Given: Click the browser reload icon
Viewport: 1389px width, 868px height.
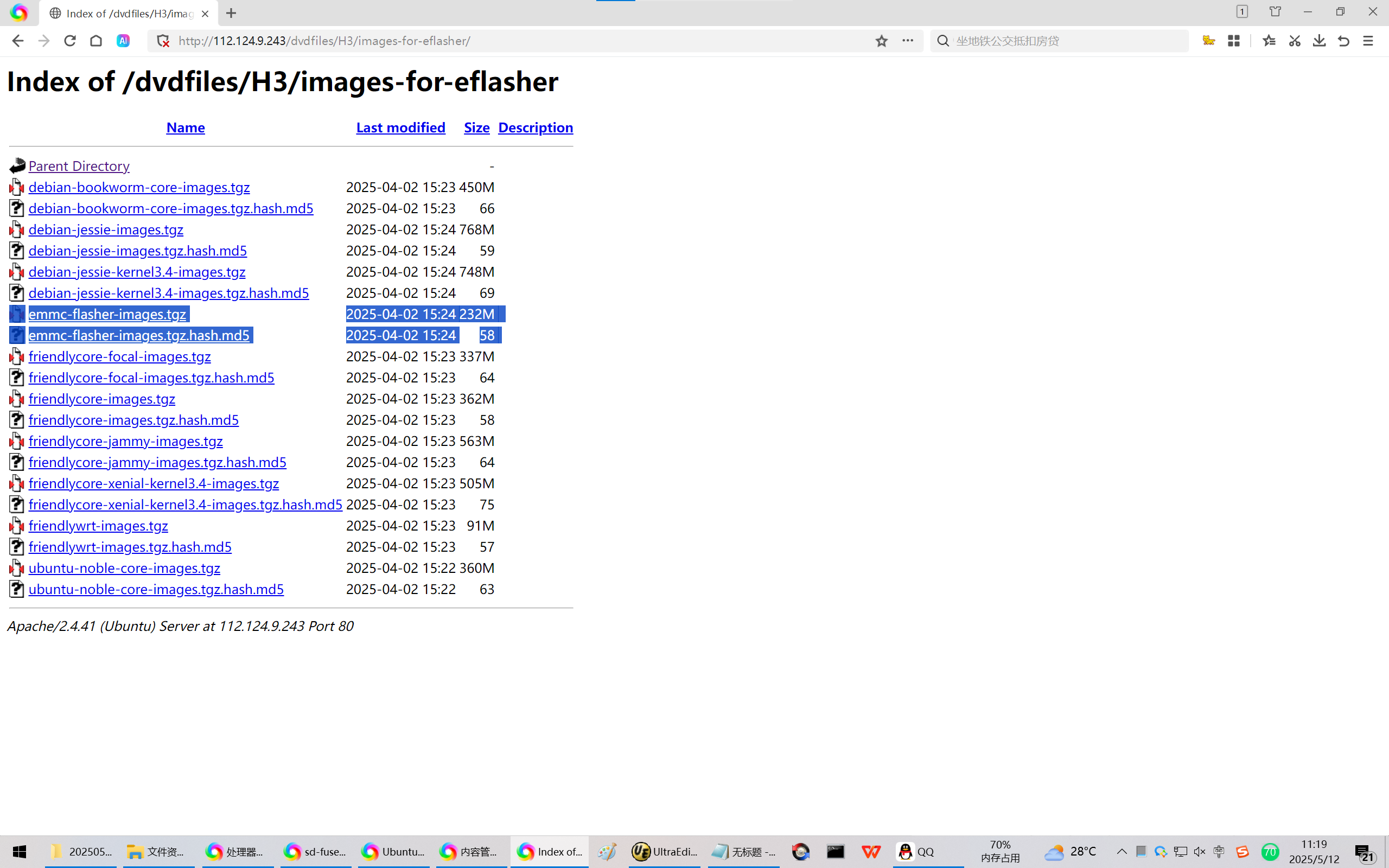Looking at the screenshot, I should pos(70,41).
